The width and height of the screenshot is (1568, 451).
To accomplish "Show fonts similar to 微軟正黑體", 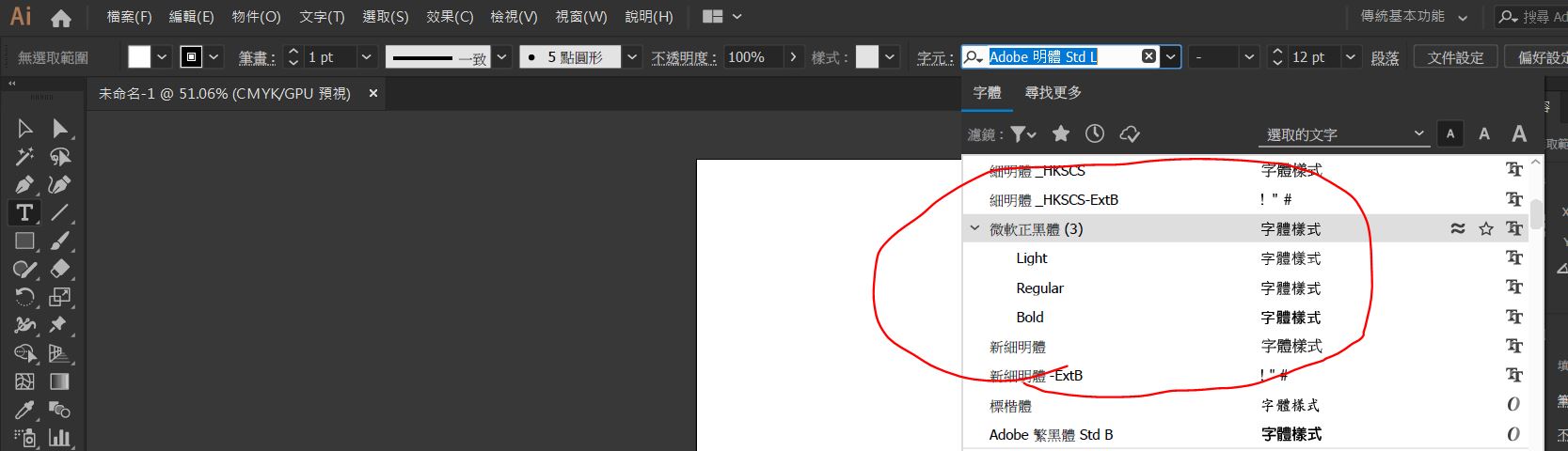I will pos(1458,229).
